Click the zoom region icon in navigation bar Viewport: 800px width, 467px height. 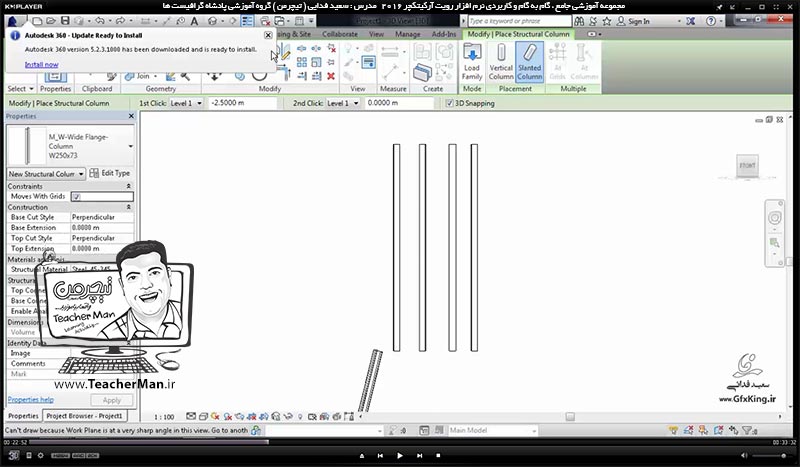774,243
